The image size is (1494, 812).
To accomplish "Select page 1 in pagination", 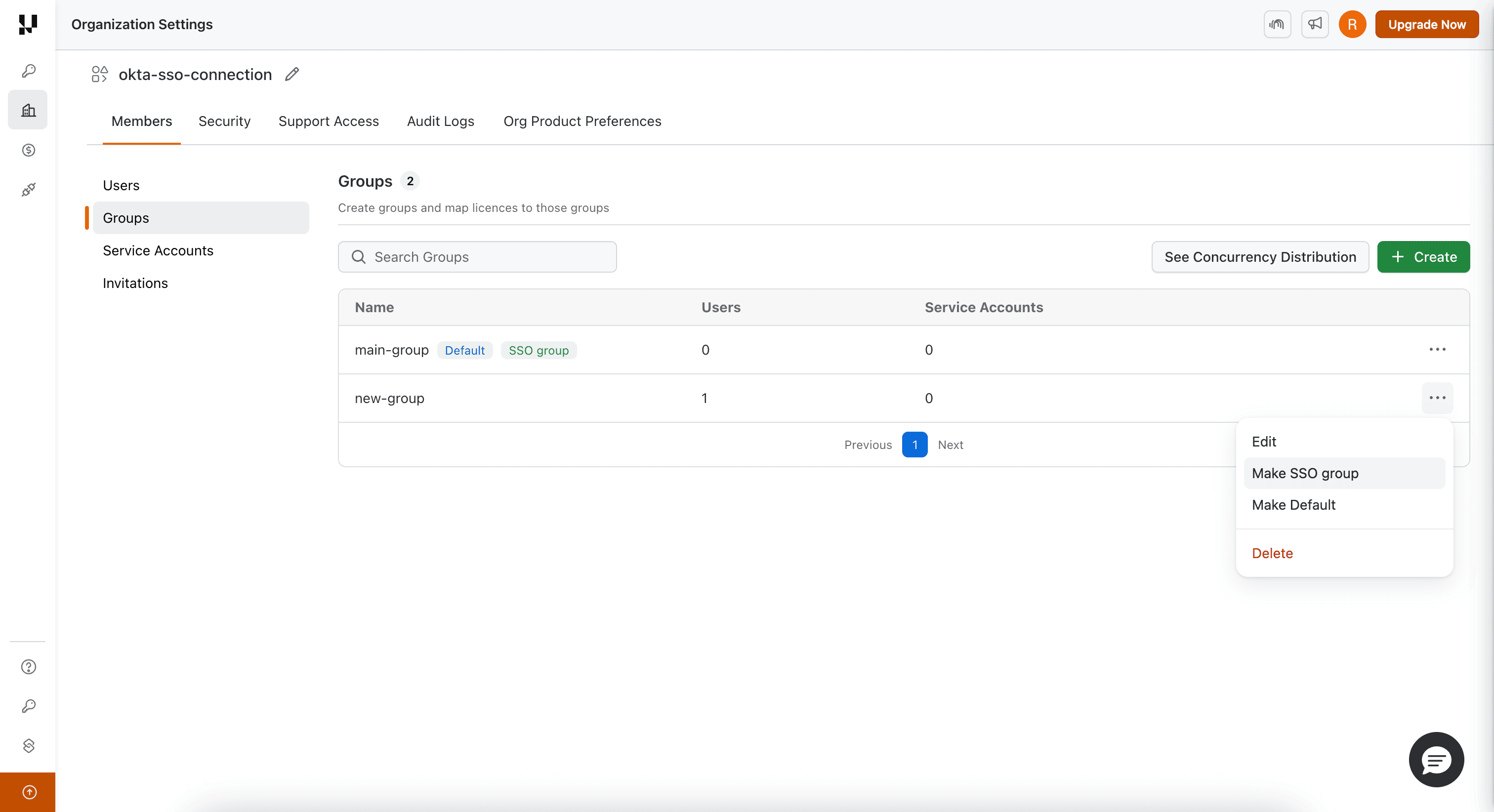I will point(914,445).
